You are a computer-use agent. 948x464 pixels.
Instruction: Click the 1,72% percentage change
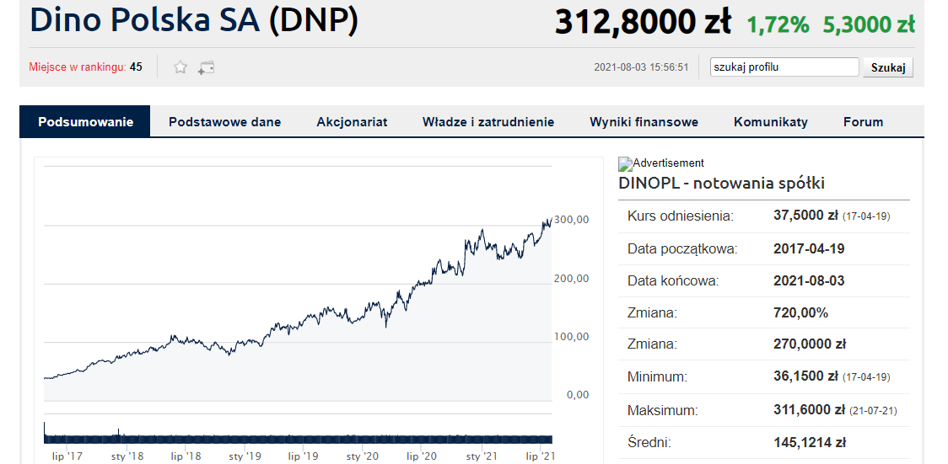tap(778, 25)
